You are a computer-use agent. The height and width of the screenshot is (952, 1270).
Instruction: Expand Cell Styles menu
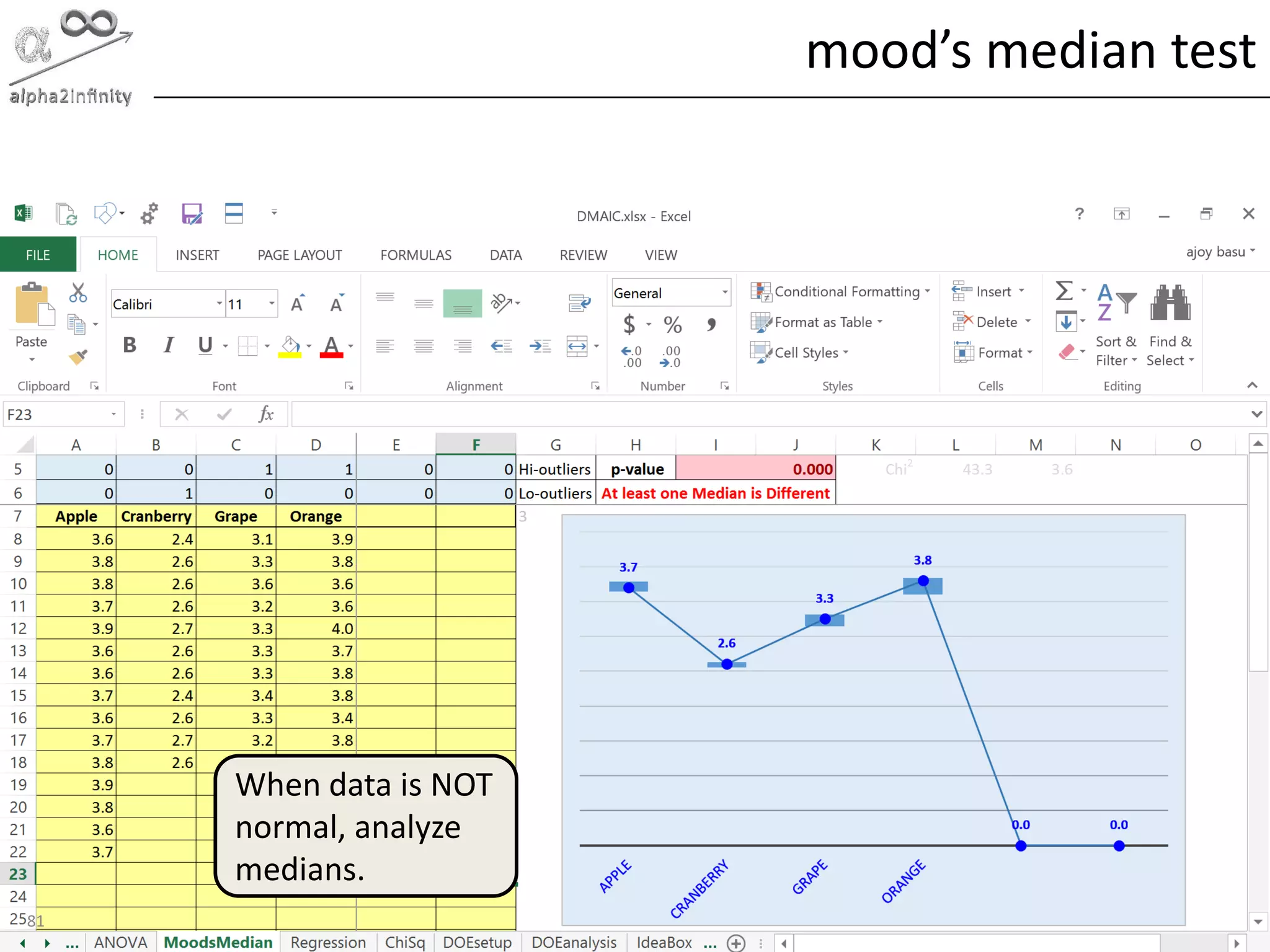click(799, 353)
